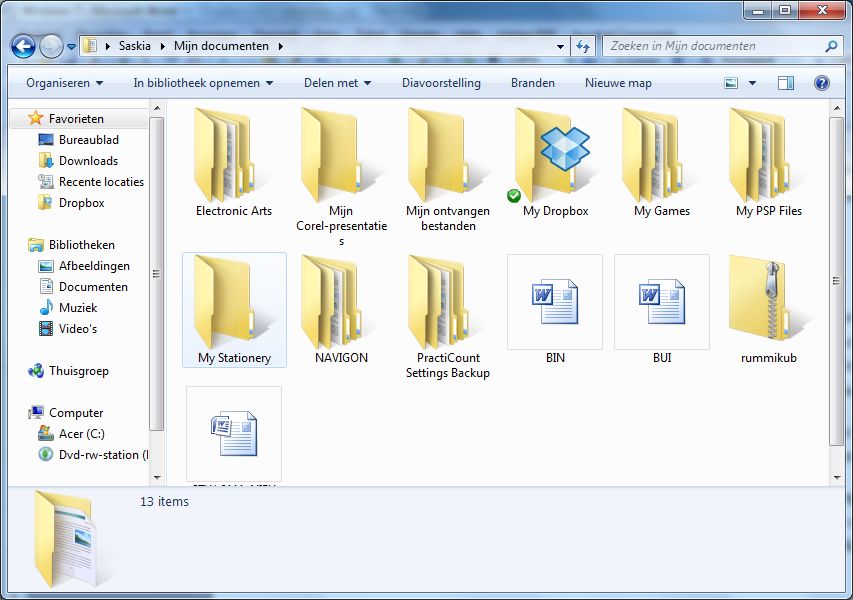This screenshot has height=600, width=853.
Task: Open the Documenten library
Action: pos(83,287)
